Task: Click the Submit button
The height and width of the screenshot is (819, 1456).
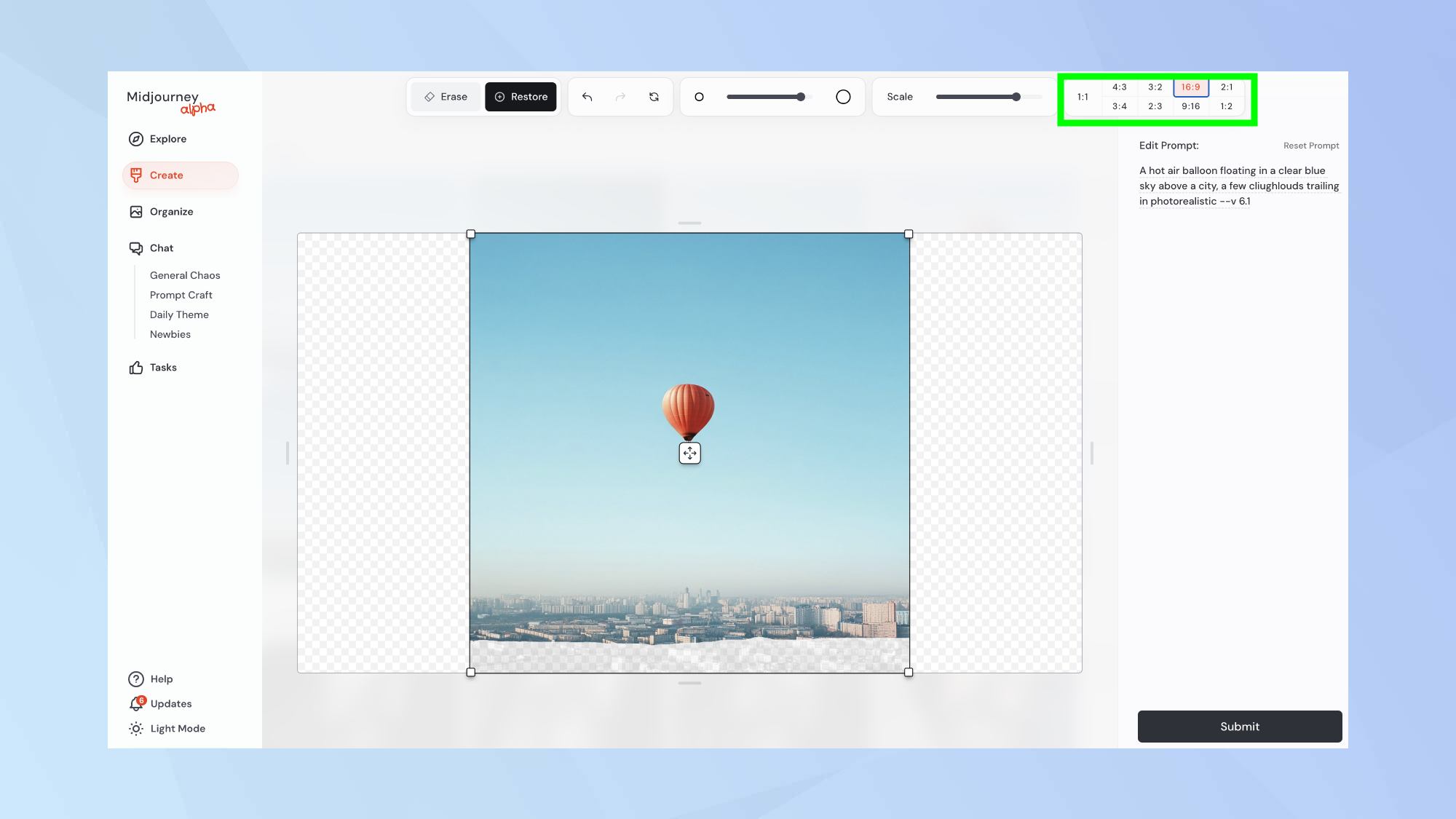Action: (x=1240, y=726)
